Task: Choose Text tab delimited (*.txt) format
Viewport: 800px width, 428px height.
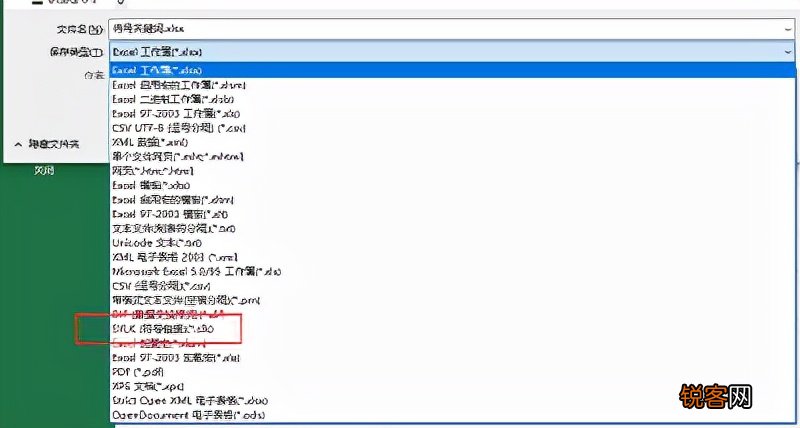Action: click(453, 229)
